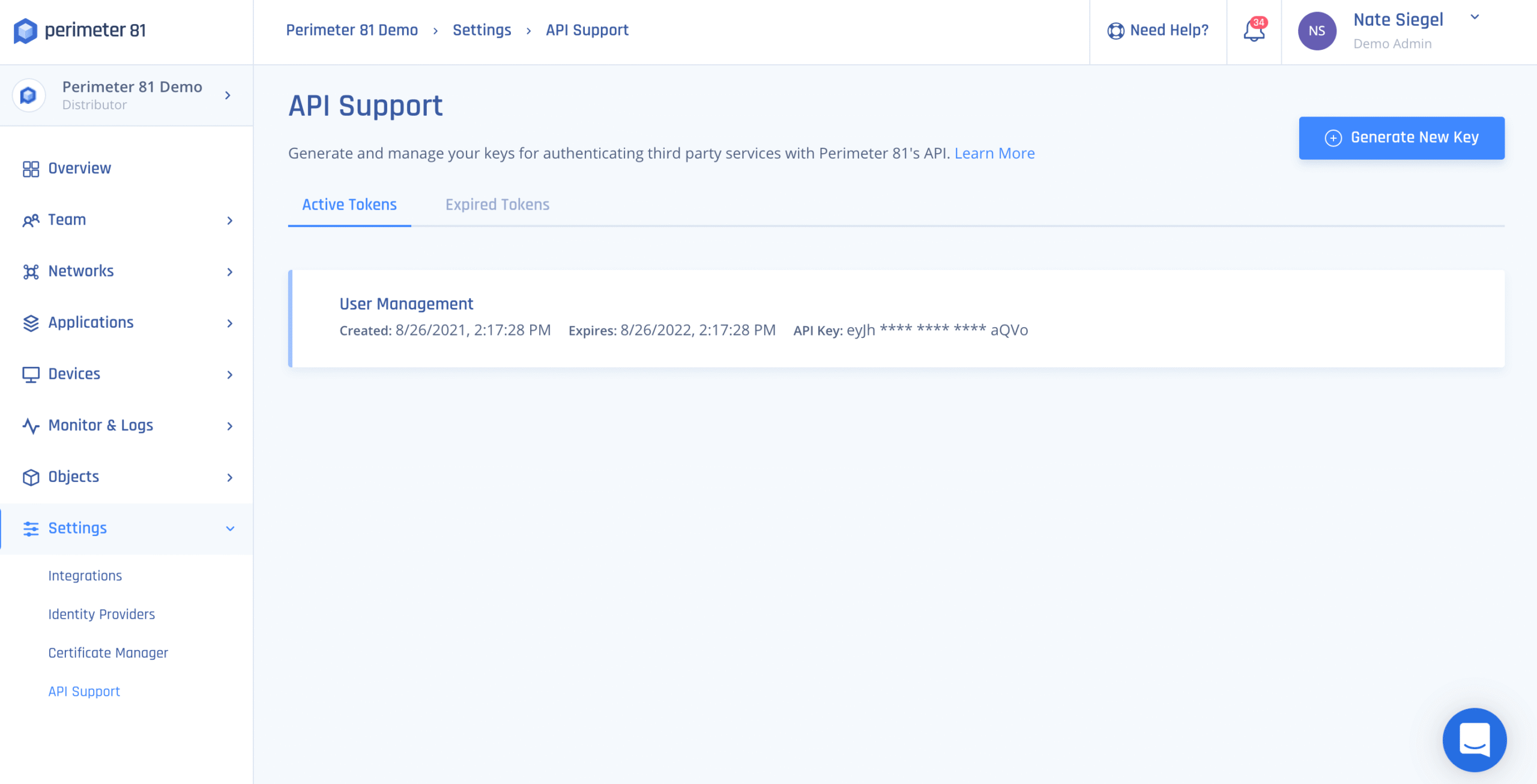Click Need Help? text

(1169, 30)
